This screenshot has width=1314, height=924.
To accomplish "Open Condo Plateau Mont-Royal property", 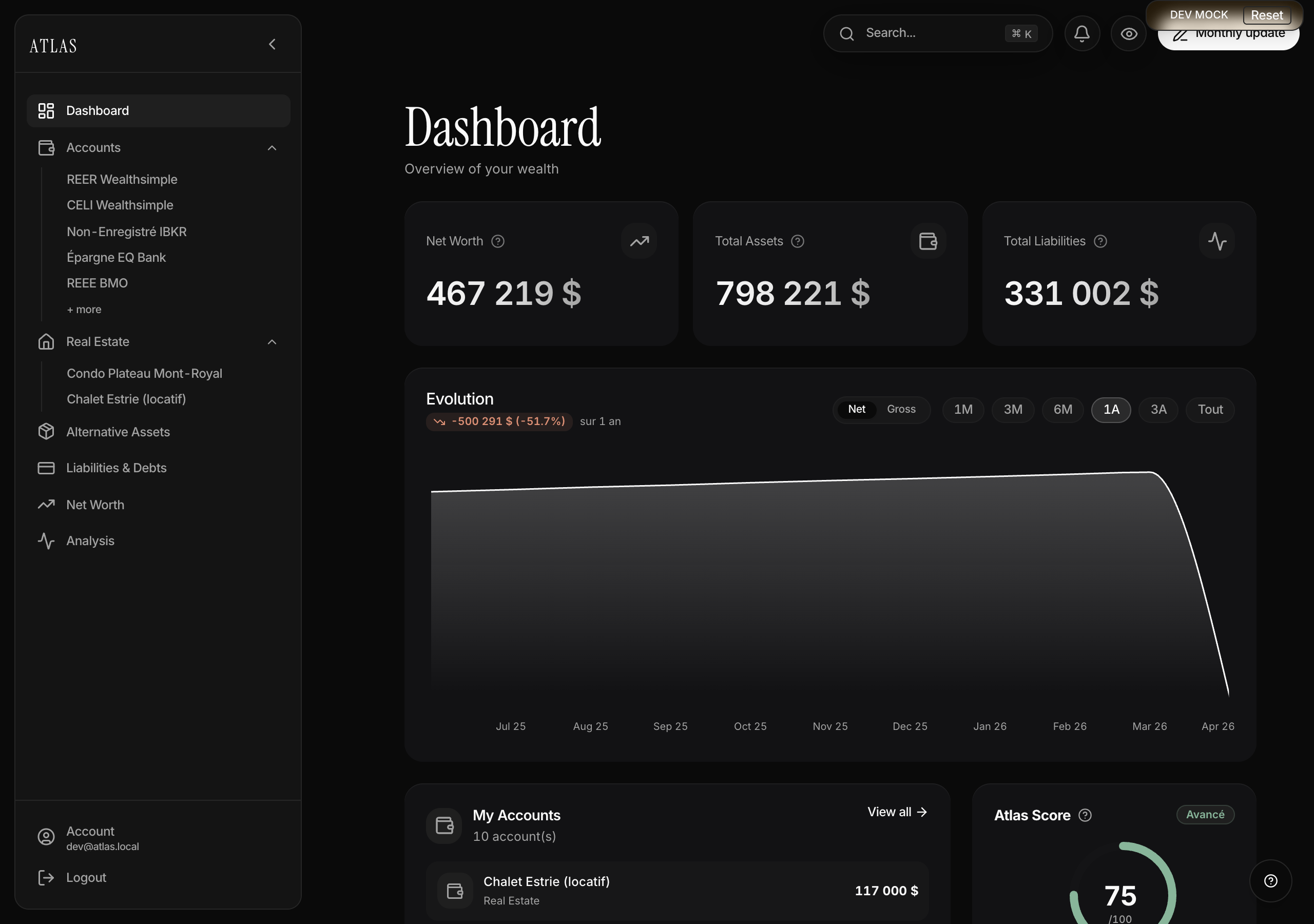I will [144, 373].
